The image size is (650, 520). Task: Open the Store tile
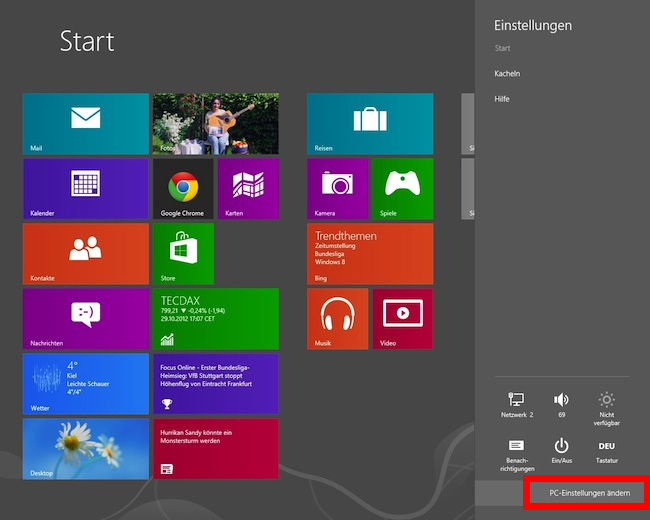click(x=182, y=253)
